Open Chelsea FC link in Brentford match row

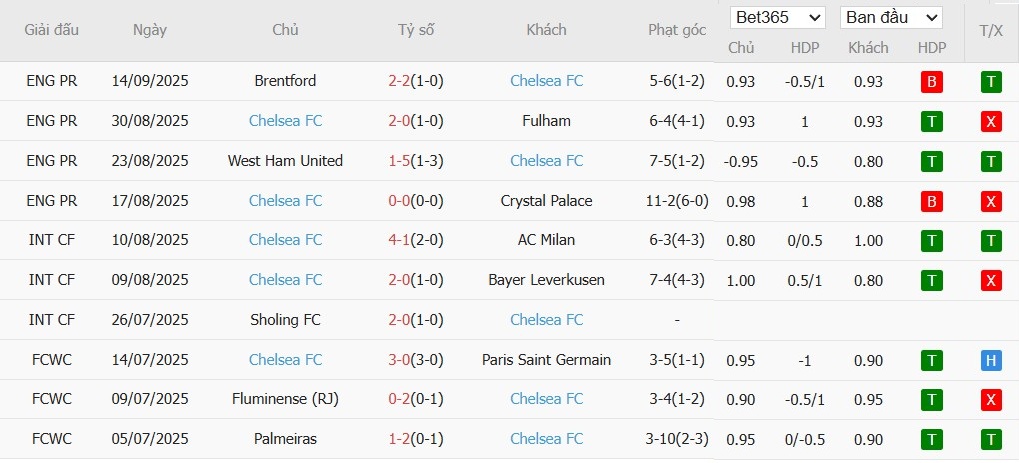(x=546, y=81)
